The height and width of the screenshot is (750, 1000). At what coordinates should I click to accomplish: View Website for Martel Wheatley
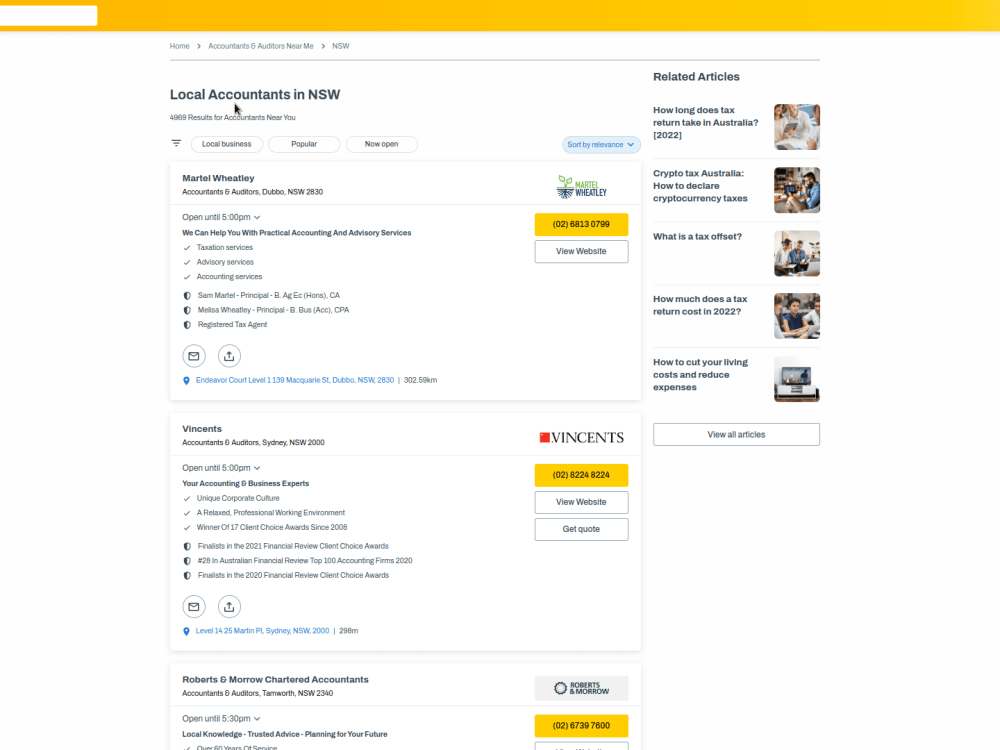pyautogui.click(x=582, y=251)
